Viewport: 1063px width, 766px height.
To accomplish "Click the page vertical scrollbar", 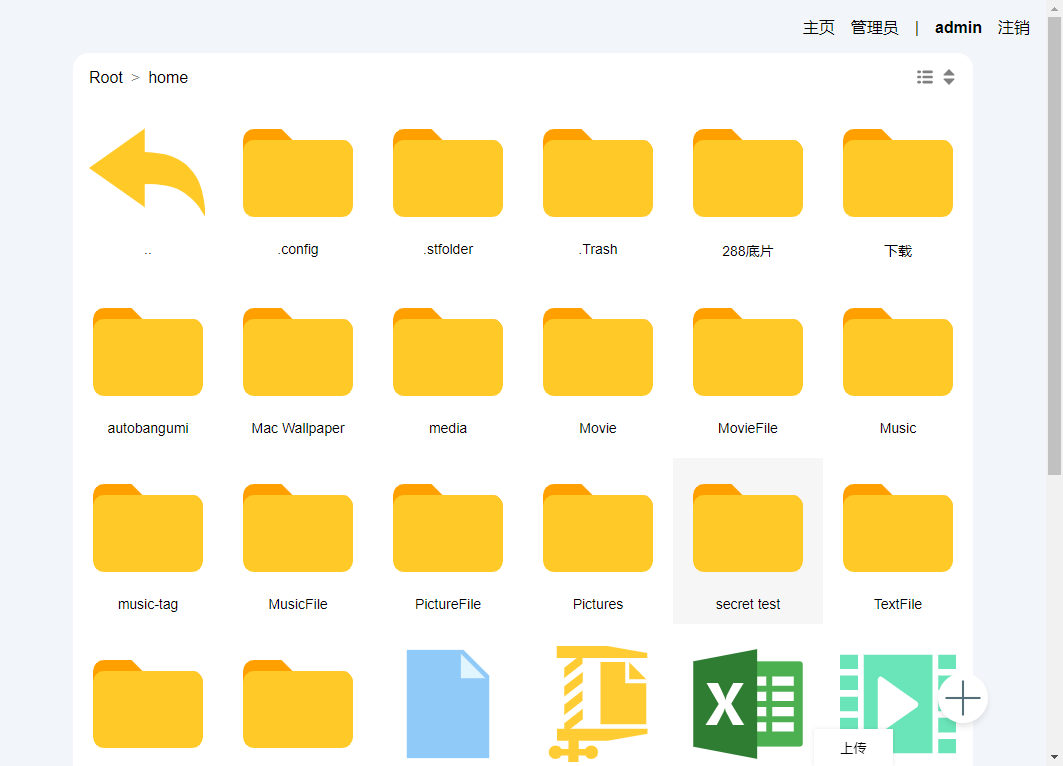I will pos(1054,246).
